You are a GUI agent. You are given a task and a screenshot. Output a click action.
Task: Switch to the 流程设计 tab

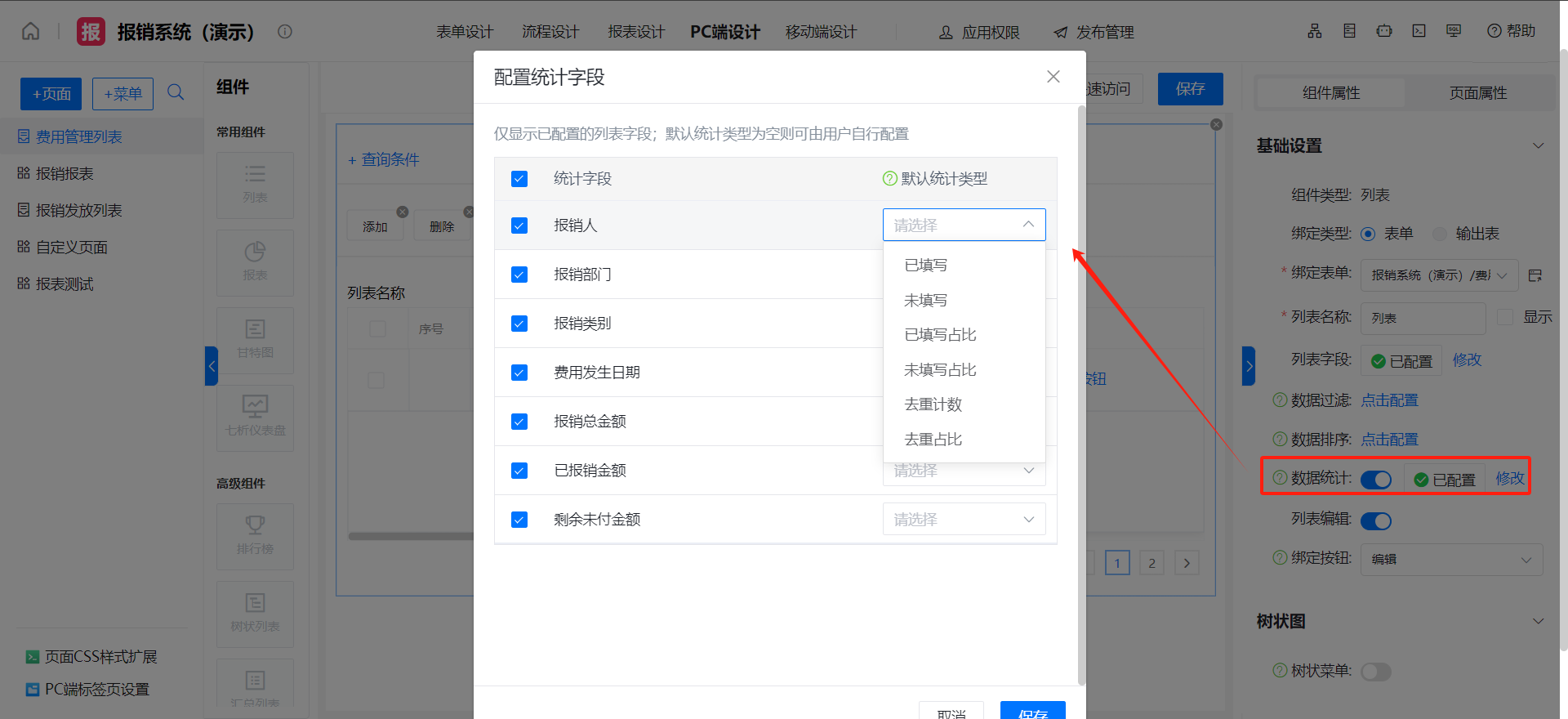(550, 32)
